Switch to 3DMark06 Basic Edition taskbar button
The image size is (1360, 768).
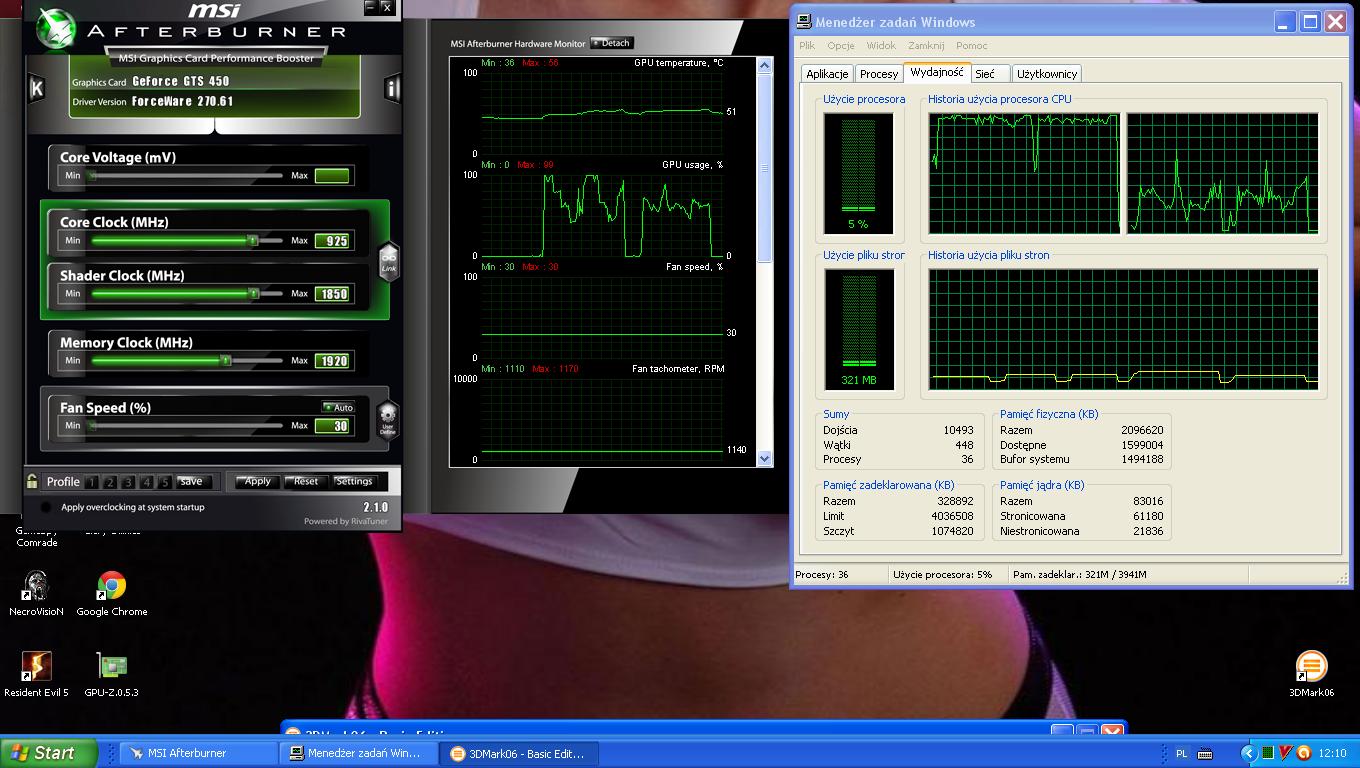(x=520, y=753)
